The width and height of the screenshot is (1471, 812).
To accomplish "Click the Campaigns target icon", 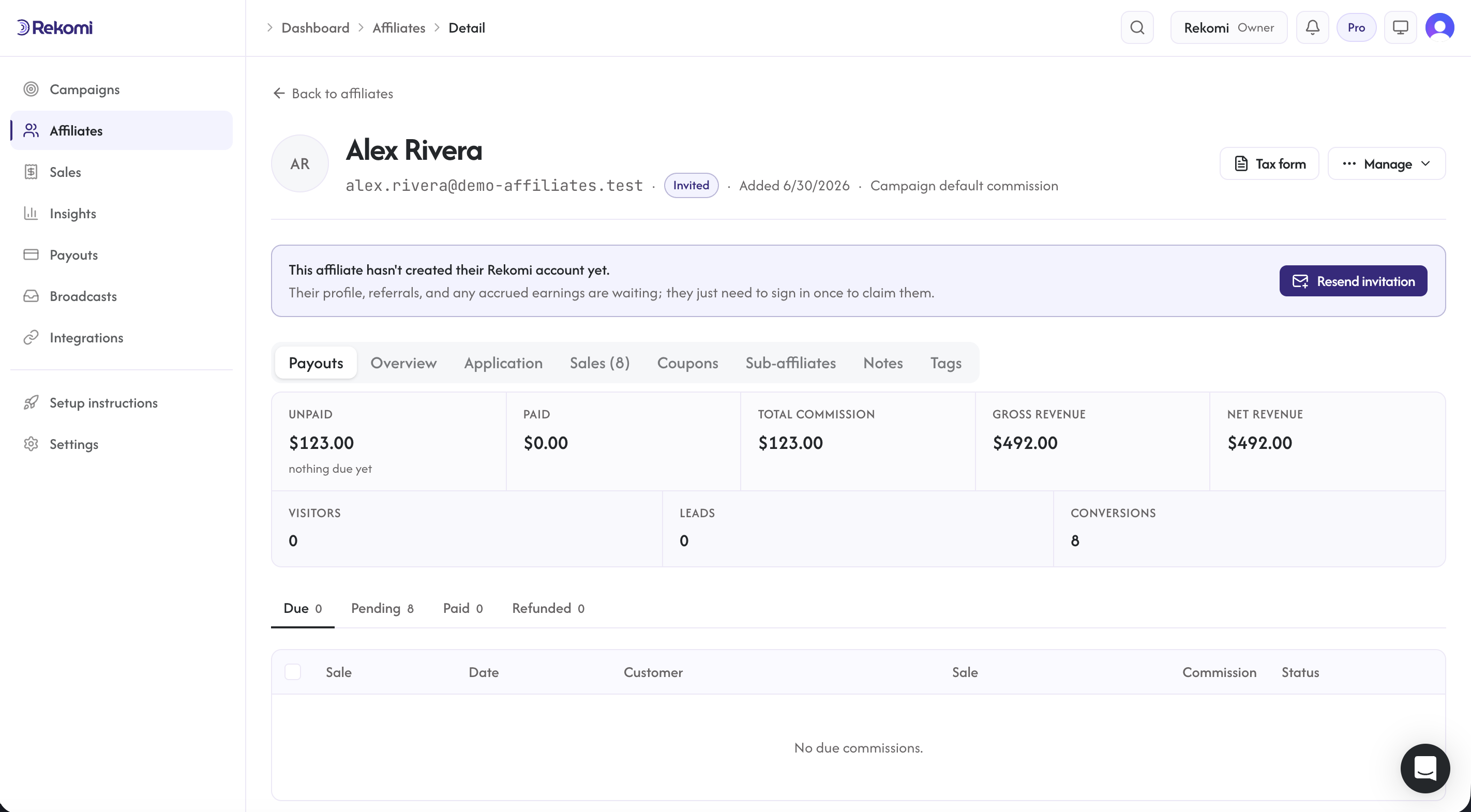I will coord(31,89).
